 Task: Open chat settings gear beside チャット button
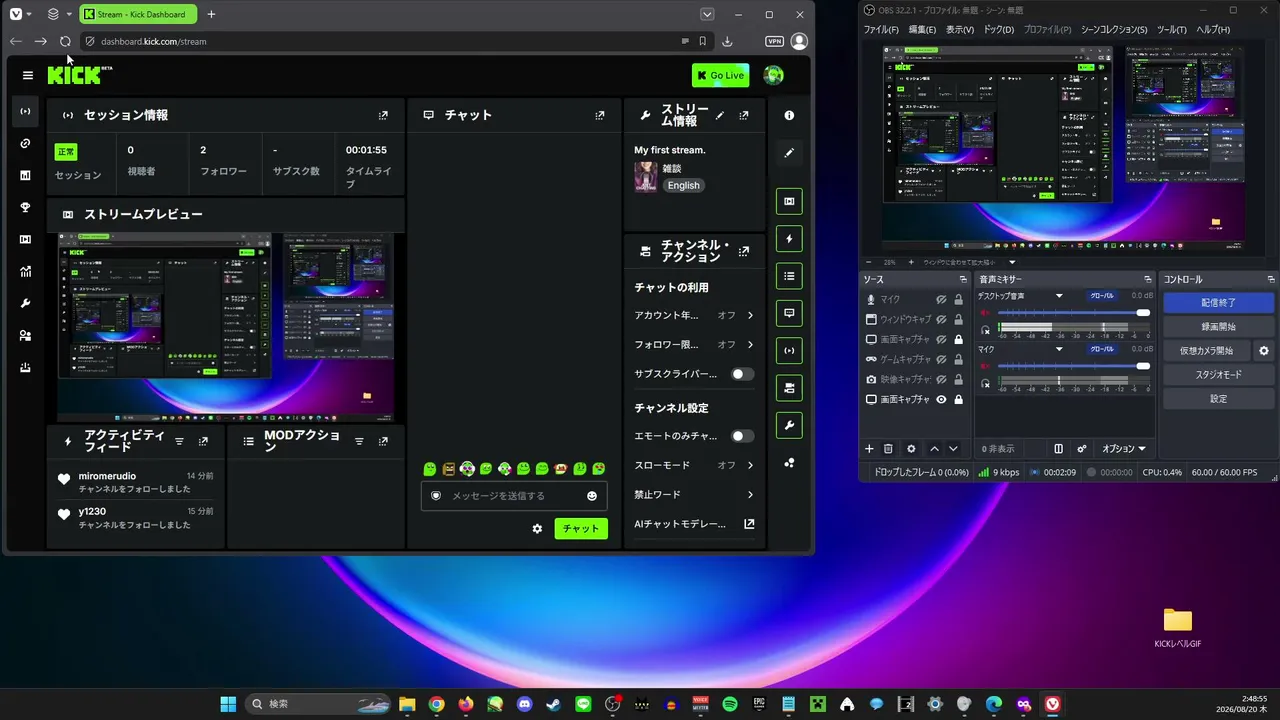point(537,528)
